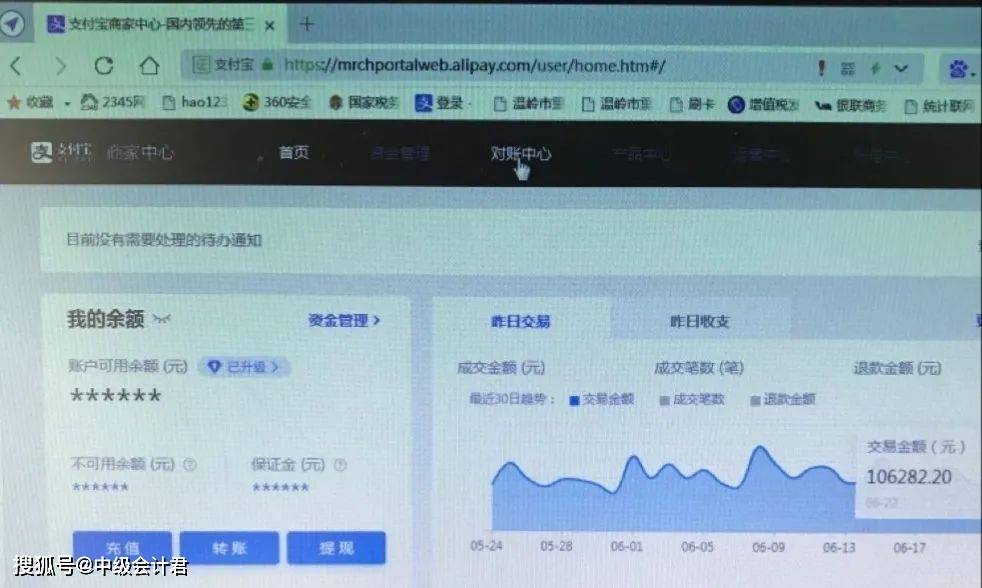The height and width of the screenshot is (588, 982).
Task: Click the browser forward arrow
Action: 60,66
